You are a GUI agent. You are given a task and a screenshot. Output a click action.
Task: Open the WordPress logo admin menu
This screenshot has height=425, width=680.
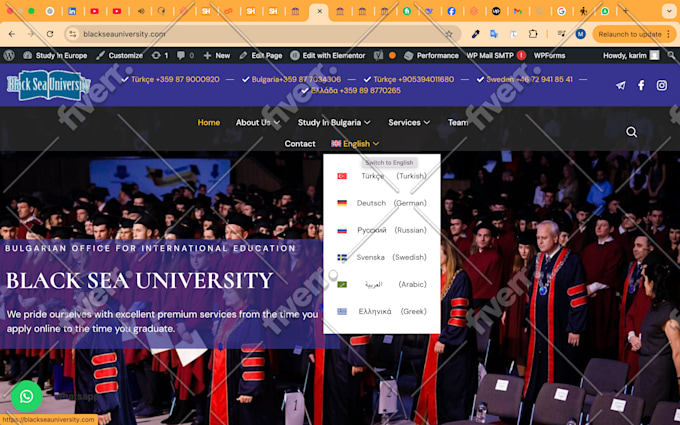[9, 56]
